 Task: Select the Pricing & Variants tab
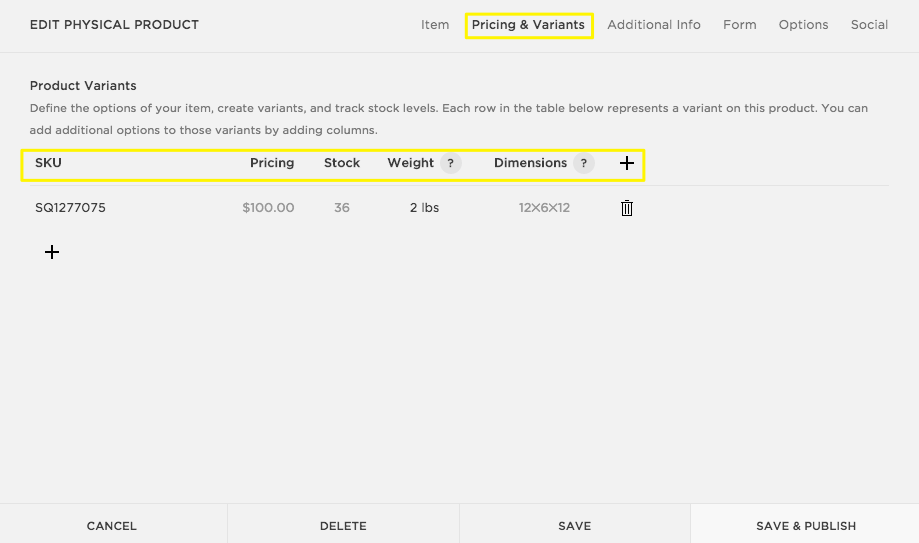tap(528, 25)
